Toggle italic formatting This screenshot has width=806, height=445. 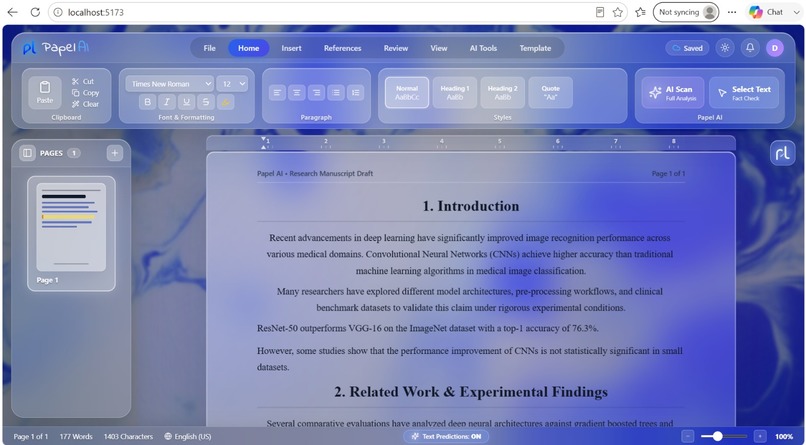tap(167, 102)
